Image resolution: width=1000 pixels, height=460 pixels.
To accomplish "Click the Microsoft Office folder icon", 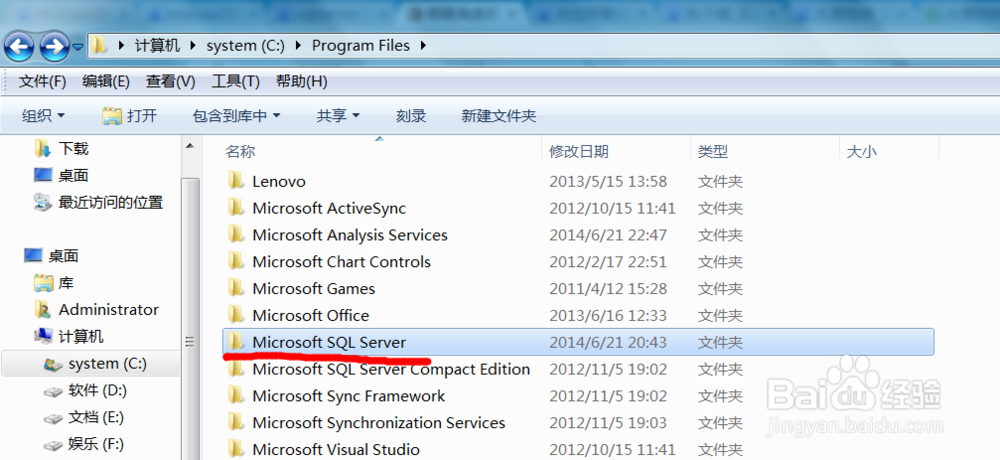I will click(x=237, y=315).
